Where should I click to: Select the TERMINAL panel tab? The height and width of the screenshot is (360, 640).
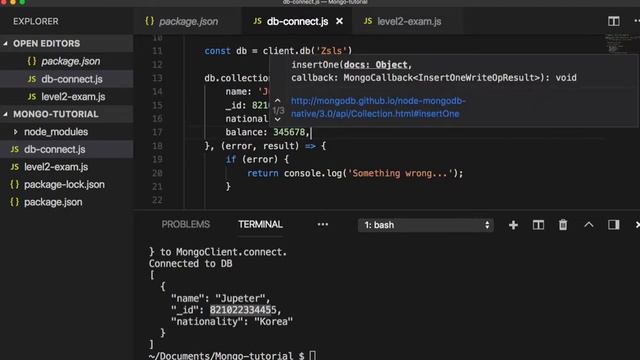coord(260,224)
